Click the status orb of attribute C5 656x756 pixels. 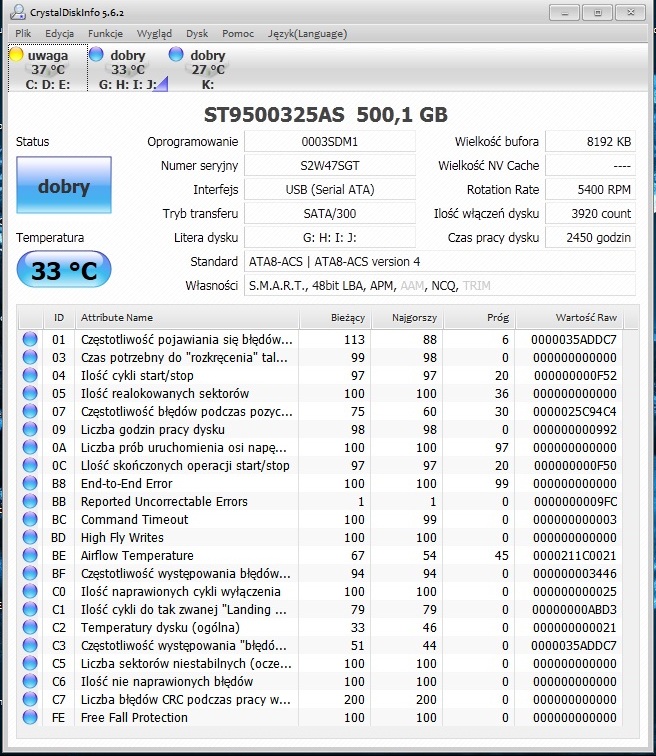(x=30, y=663)
